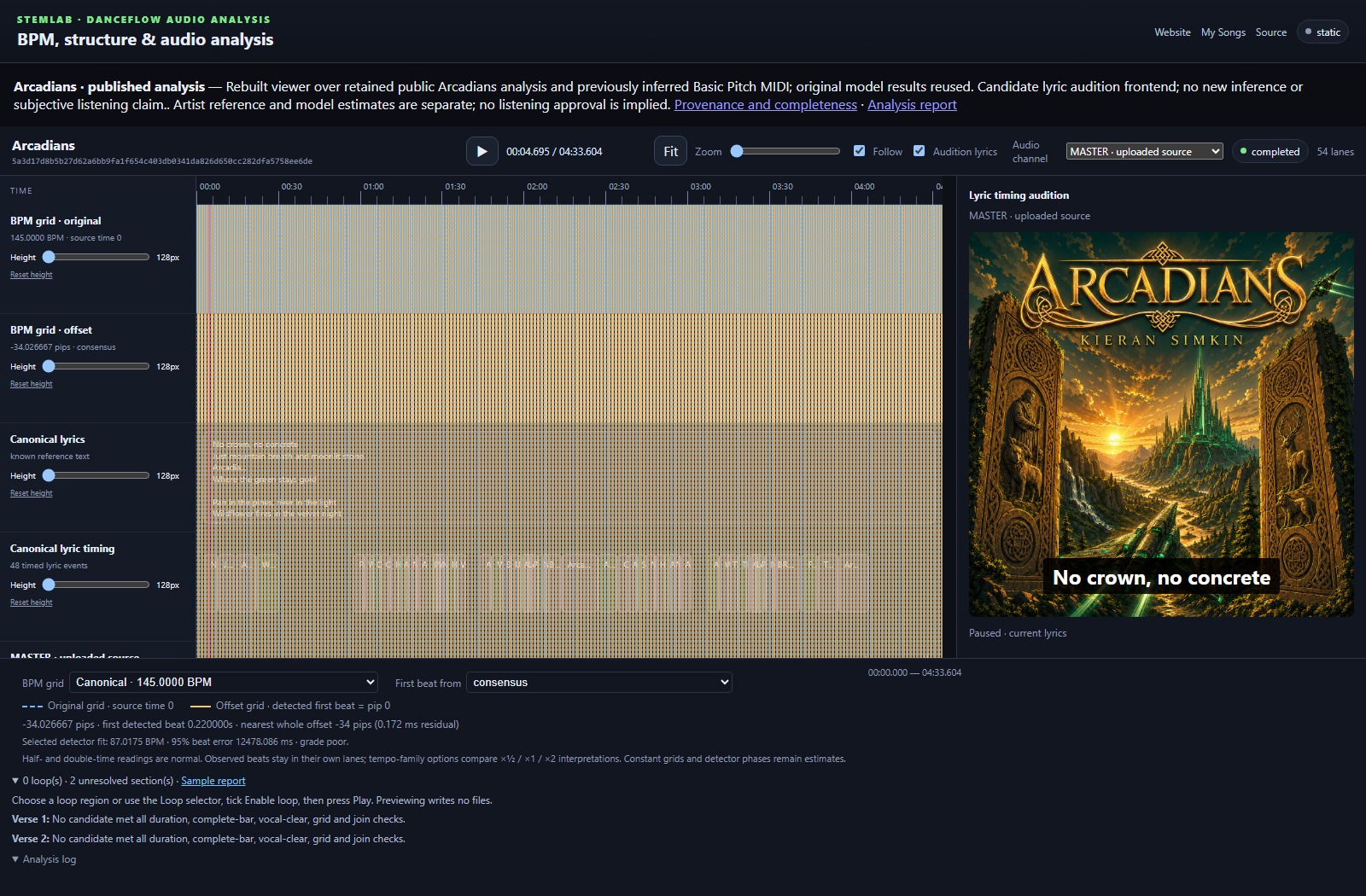This screenshot has width=1366, height=896.
Task: Adjust BPM grid original height slider
Action: pos(96,257)
